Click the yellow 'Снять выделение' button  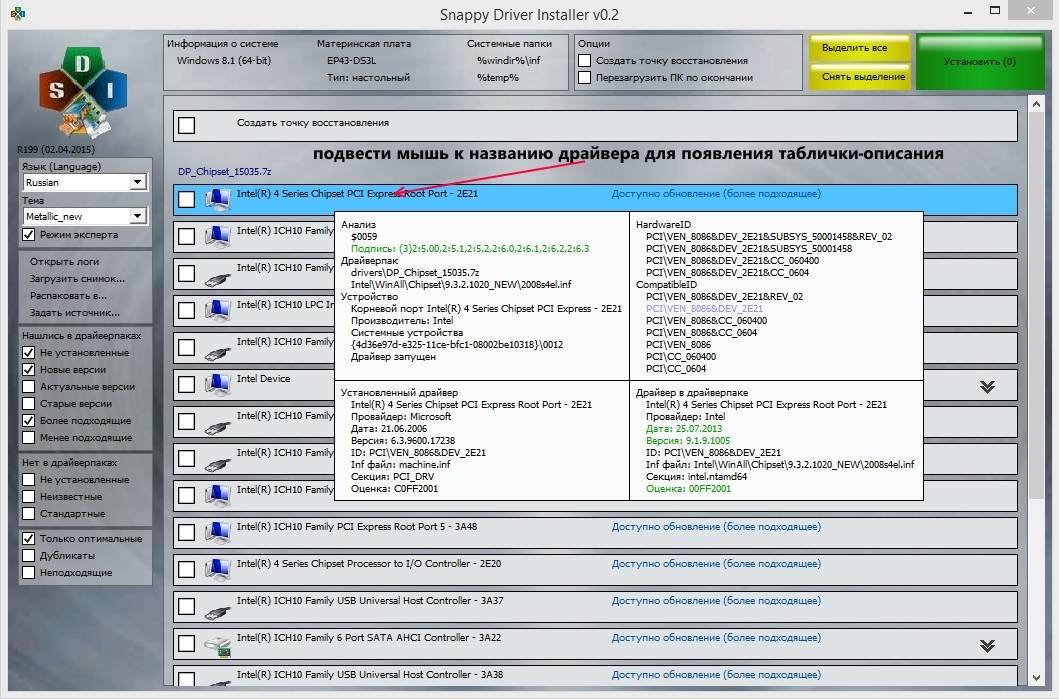859,76
